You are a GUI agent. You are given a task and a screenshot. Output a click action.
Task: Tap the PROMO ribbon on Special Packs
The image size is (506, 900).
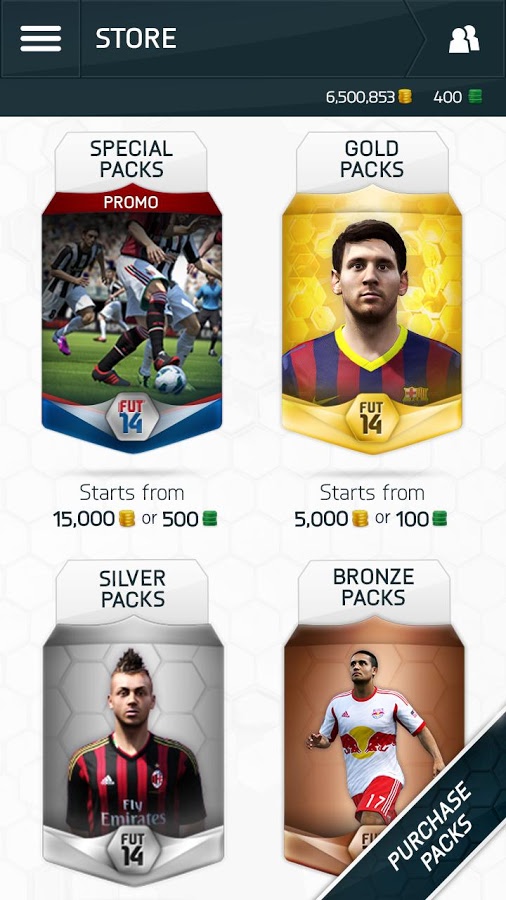131,202
